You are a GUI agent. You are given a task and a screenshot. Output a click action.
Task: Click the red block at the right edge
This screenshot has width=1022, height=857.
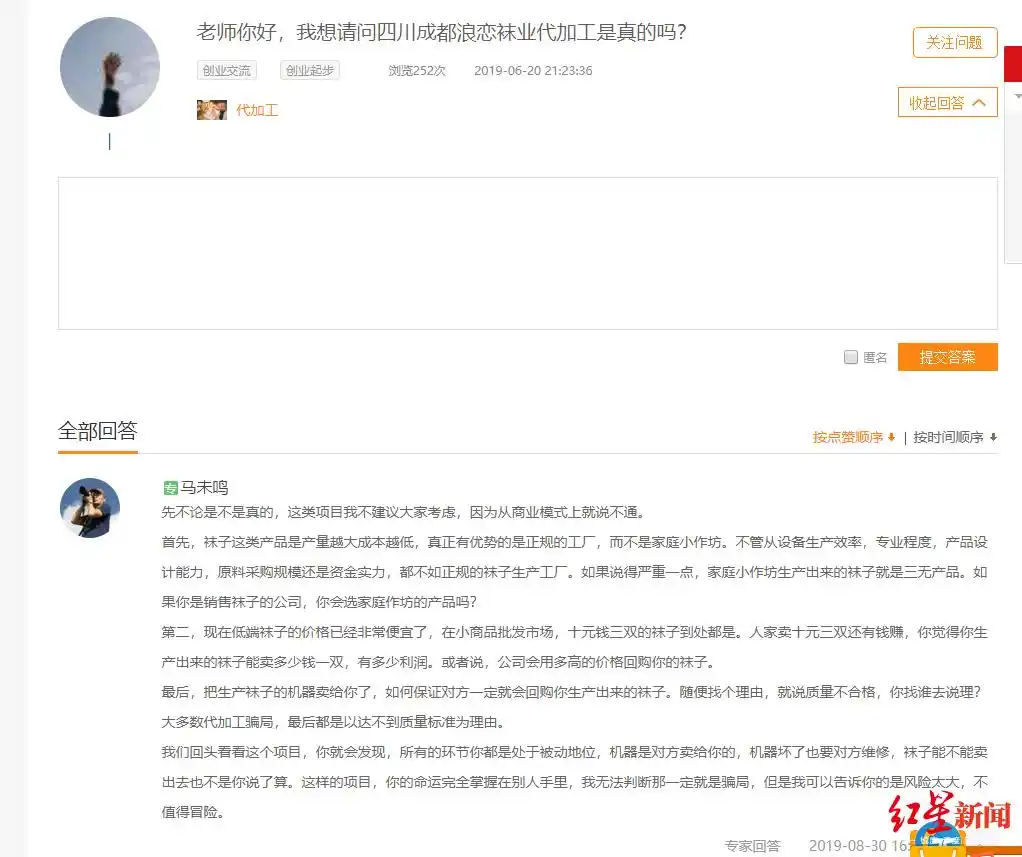tap(1013, 64)
